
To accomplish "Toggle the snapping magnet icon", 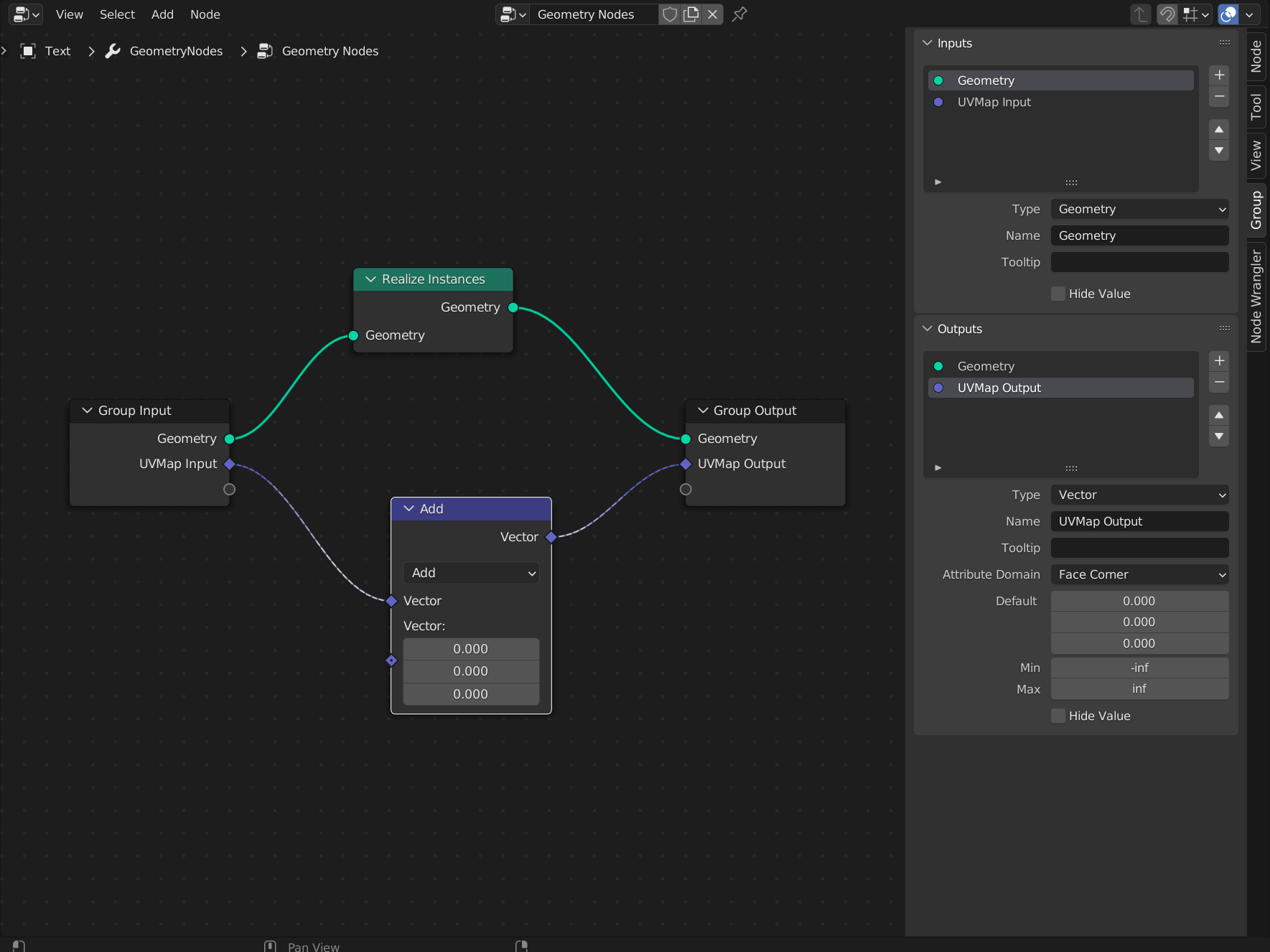I will (1168, 14).
